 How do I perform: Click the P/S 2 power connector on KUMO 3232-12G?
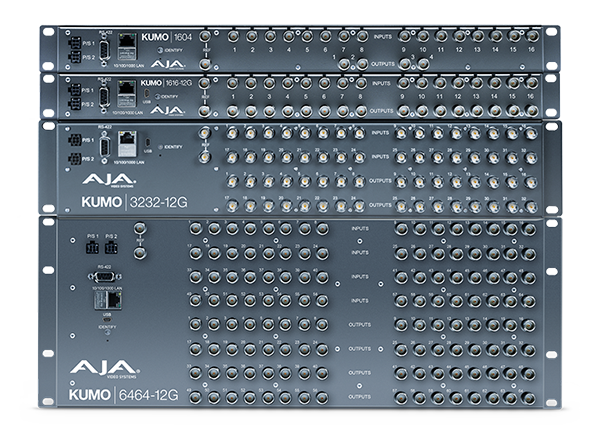click(x=75, y=158)
